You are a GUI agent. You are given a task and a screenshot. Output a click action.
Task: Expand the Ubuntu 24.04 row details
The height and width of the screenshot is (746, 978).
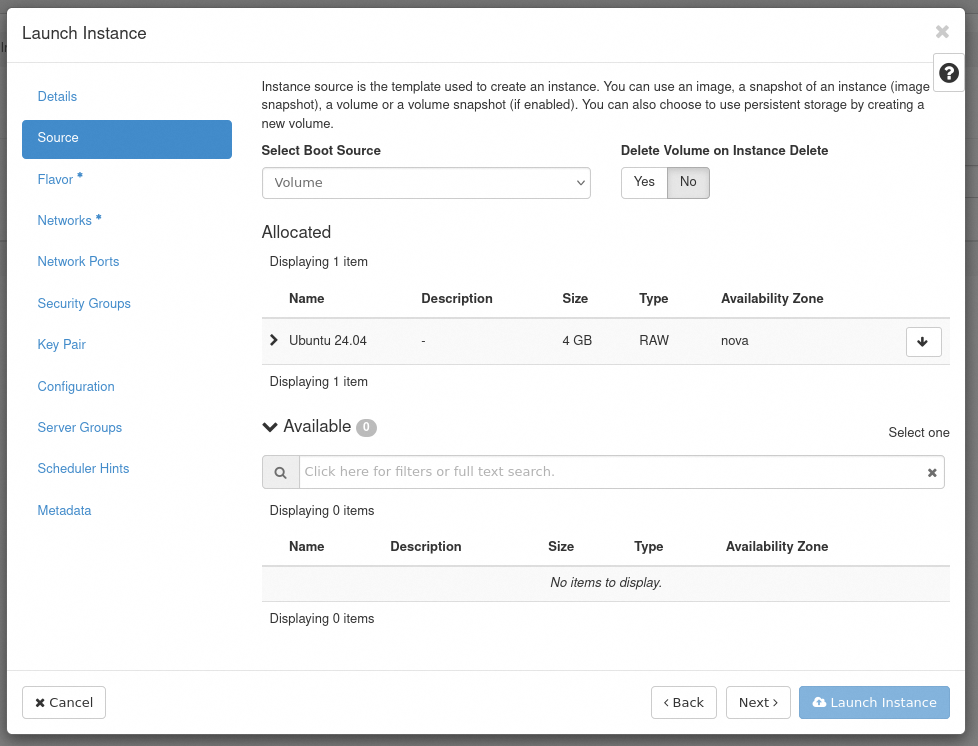click(x=274, y=340)
